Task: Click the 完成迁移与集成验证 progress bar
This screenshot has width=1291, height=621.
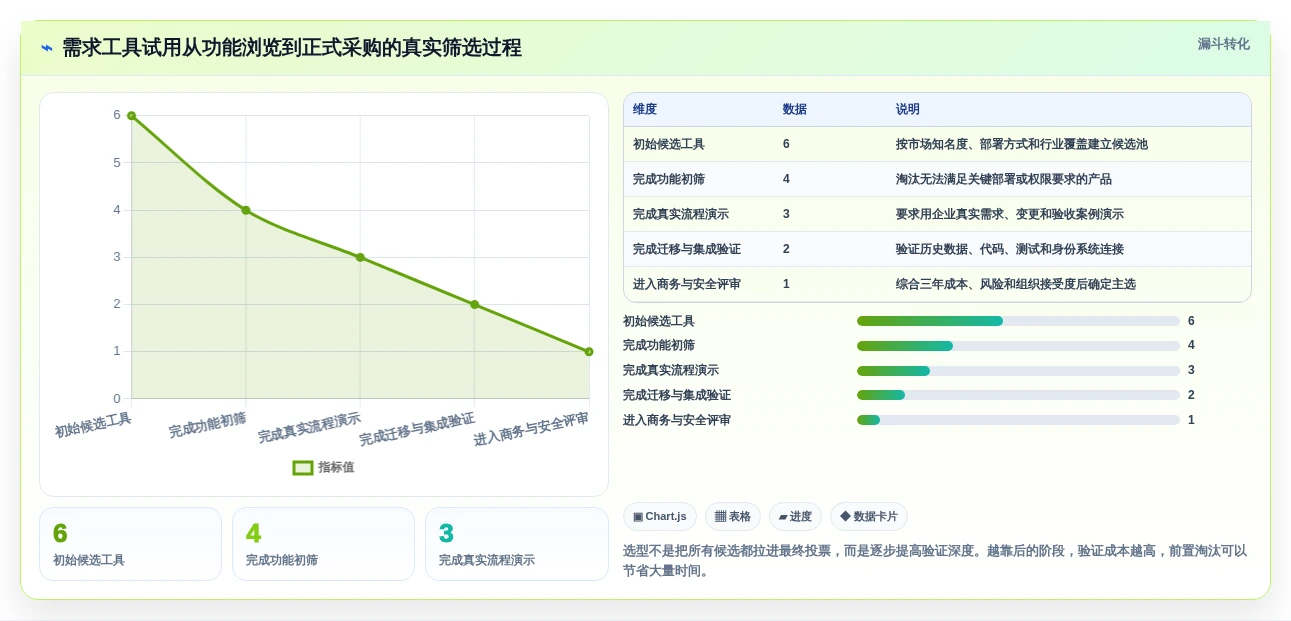Action: click(x=1018, y=395)
